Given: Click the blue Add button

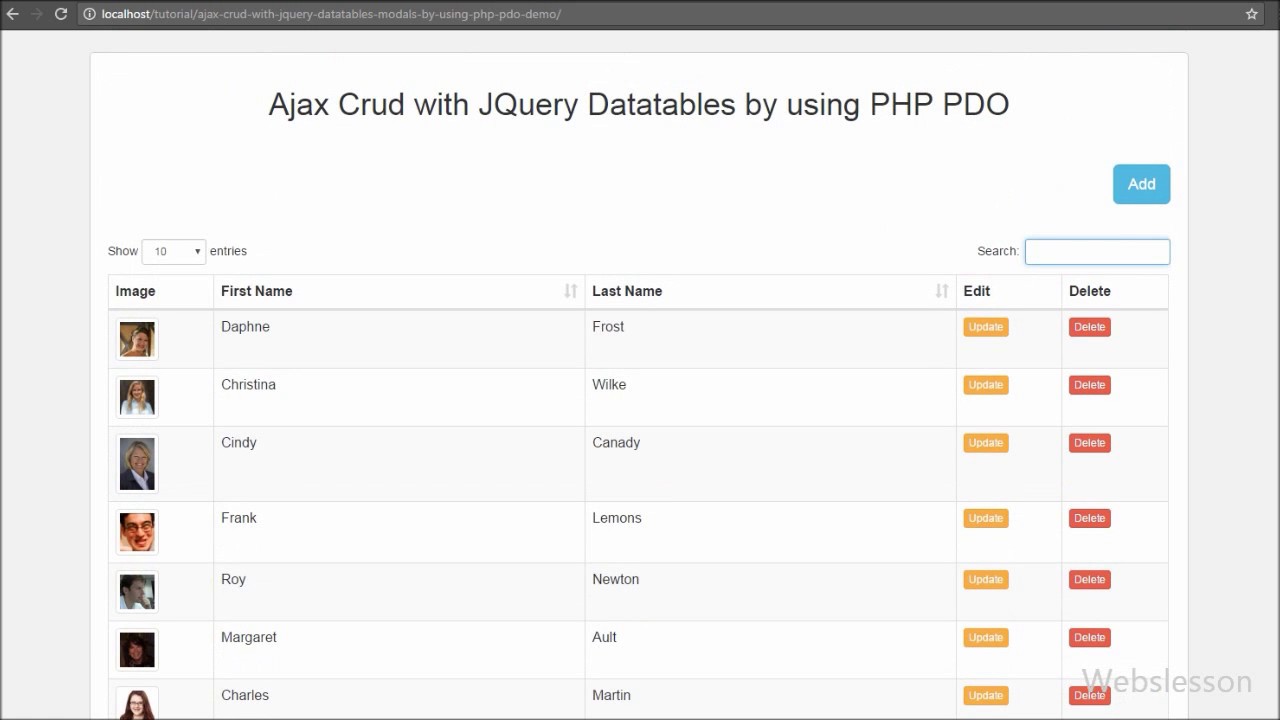Looking at the screenshot, I should pos(1141,184).
